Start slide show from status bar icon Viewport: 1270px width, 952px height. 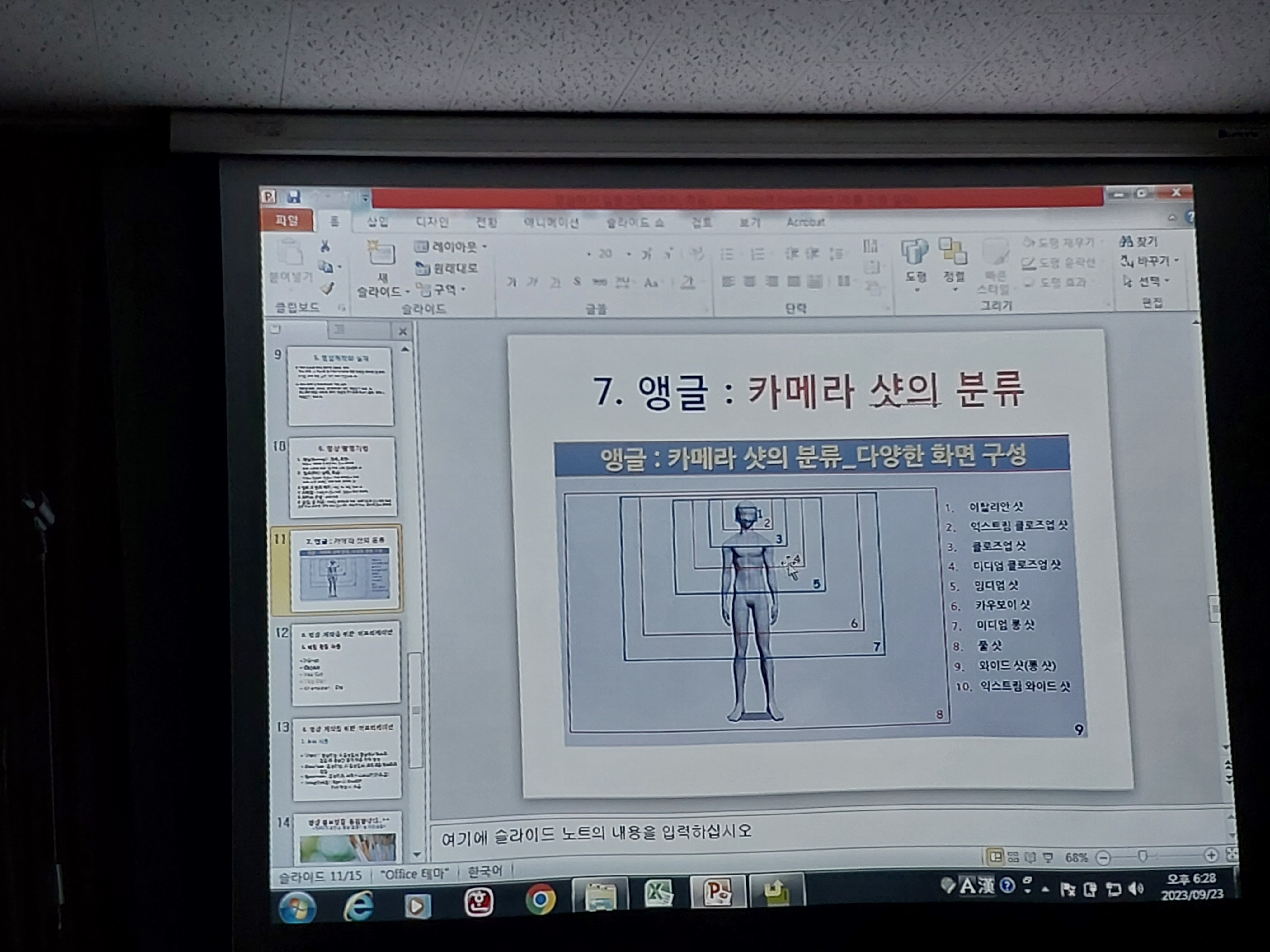1048,857
